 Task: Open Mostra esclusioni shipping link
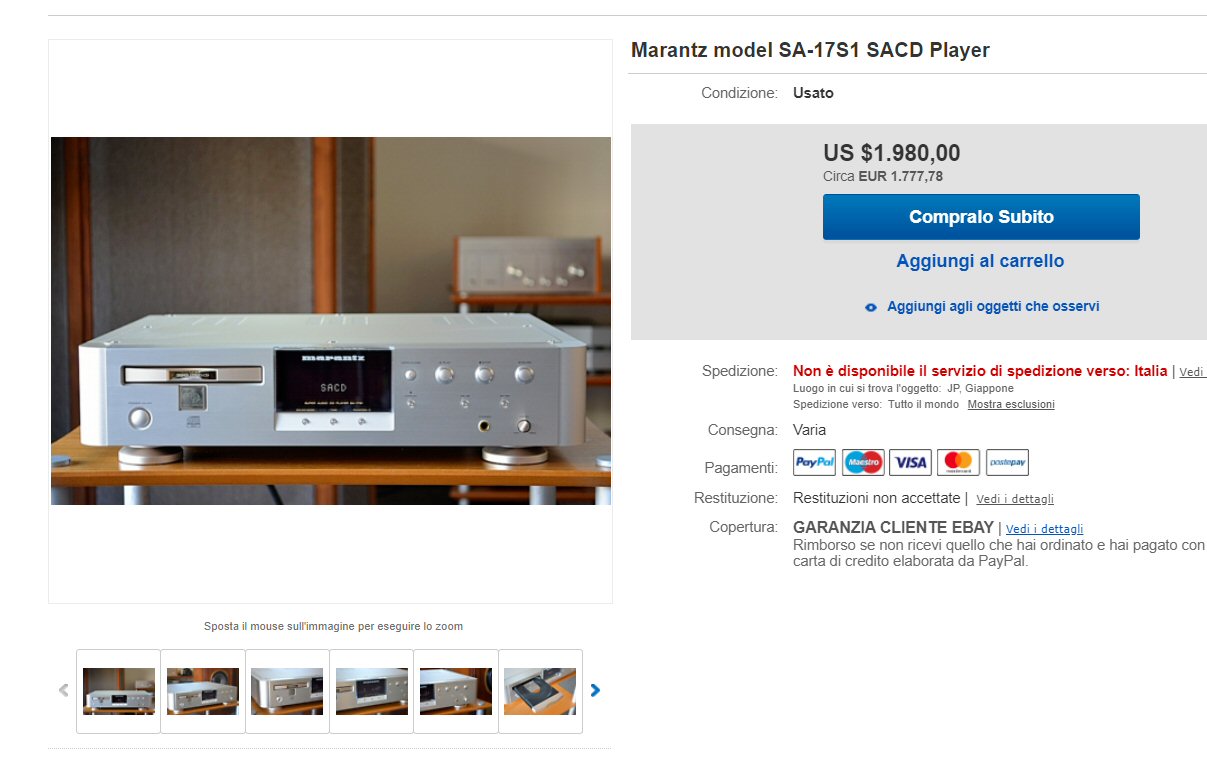pyautogui.click(x=1011, y=404)
